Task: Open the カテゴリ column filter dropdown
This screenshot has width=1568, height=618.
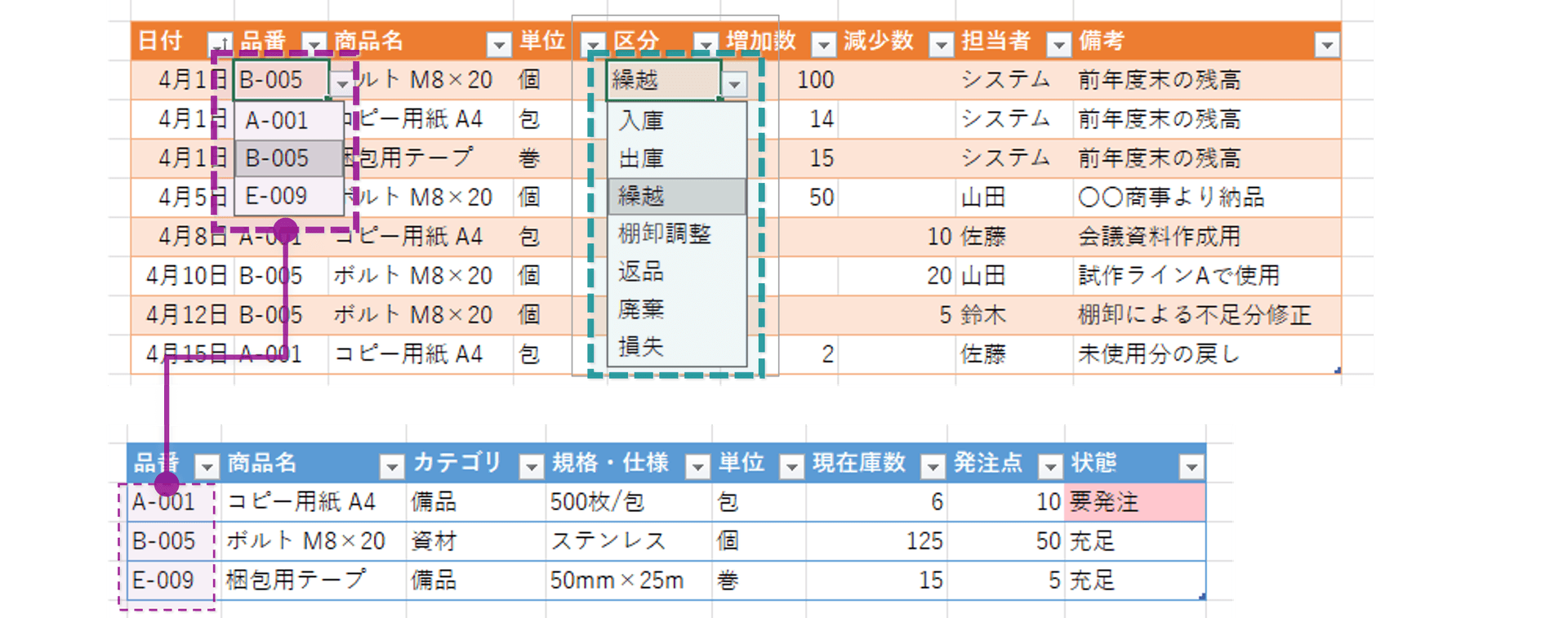Action: (x=532, y=466)
